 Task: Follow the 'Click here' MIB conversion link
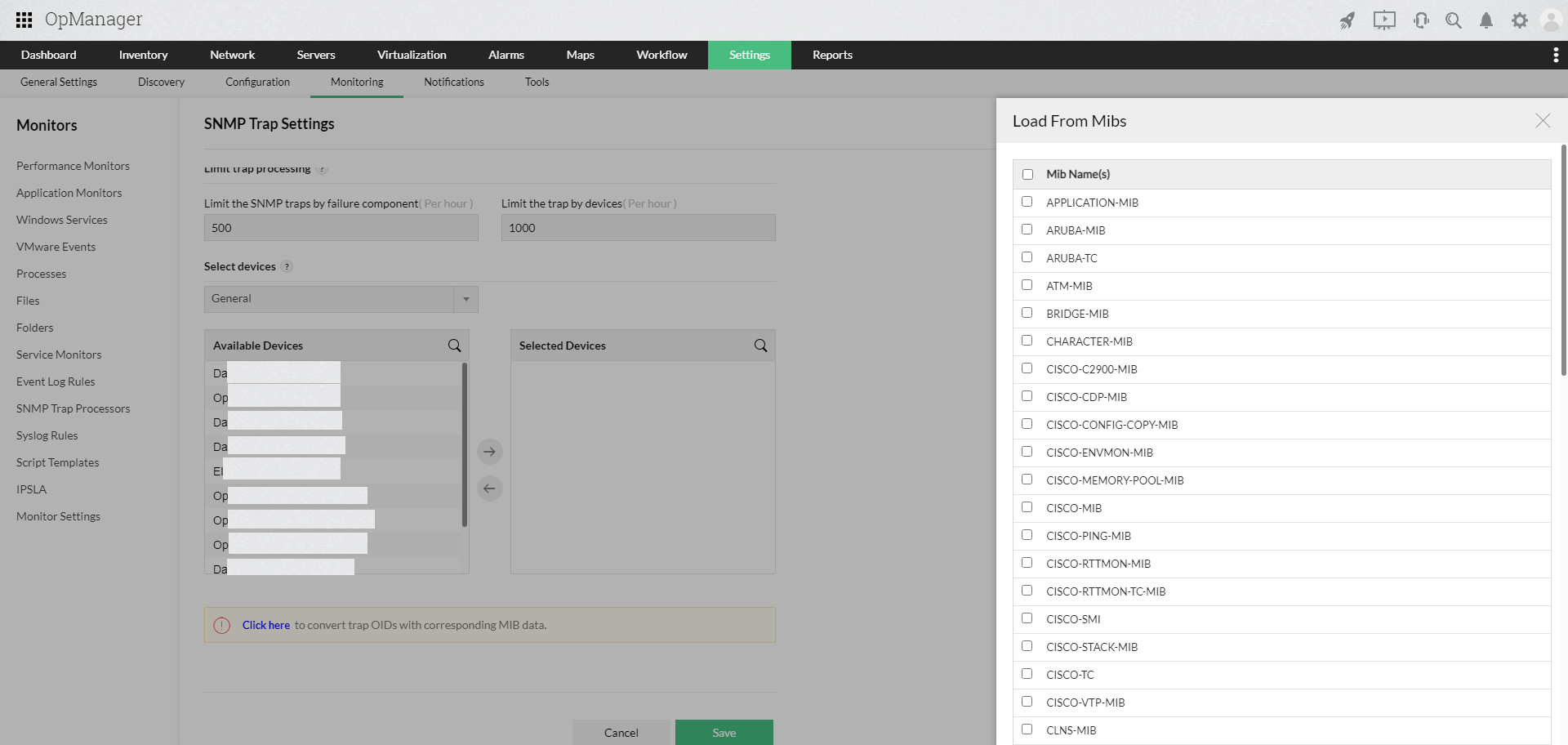tap(266, 625)
